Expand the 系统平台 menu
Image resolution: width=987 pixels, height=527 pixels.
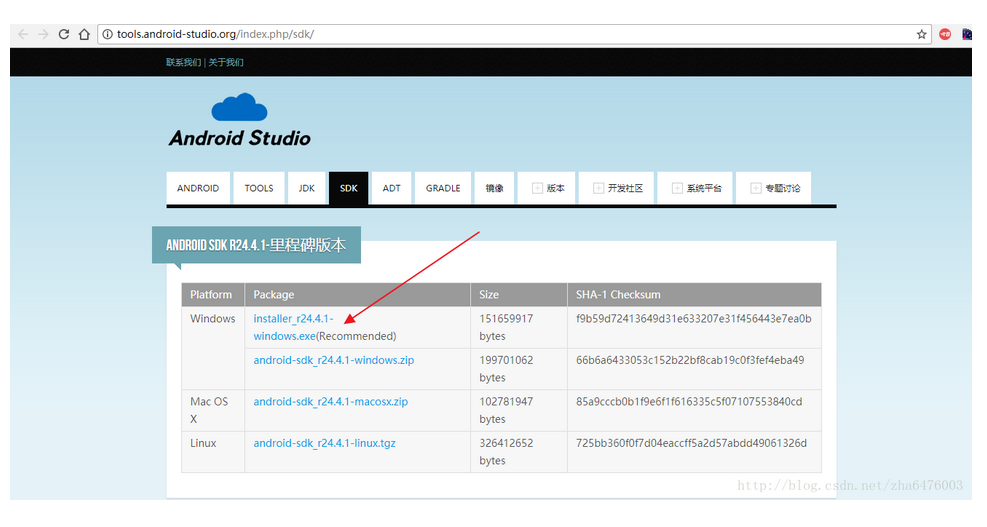pyautogui.click(x=696, y=188)
